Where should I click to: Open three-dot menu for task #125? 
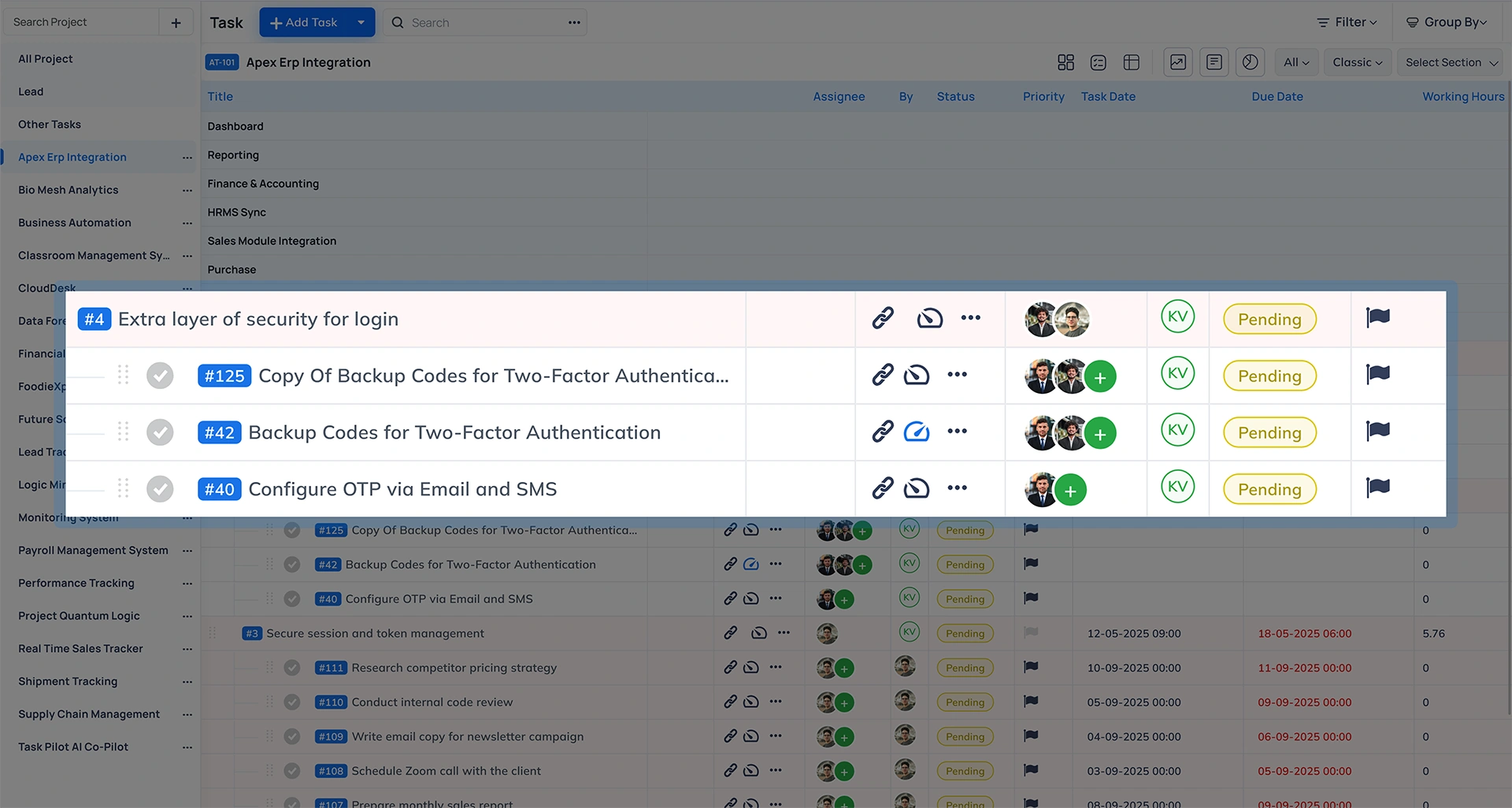click(x=957, y=375)
